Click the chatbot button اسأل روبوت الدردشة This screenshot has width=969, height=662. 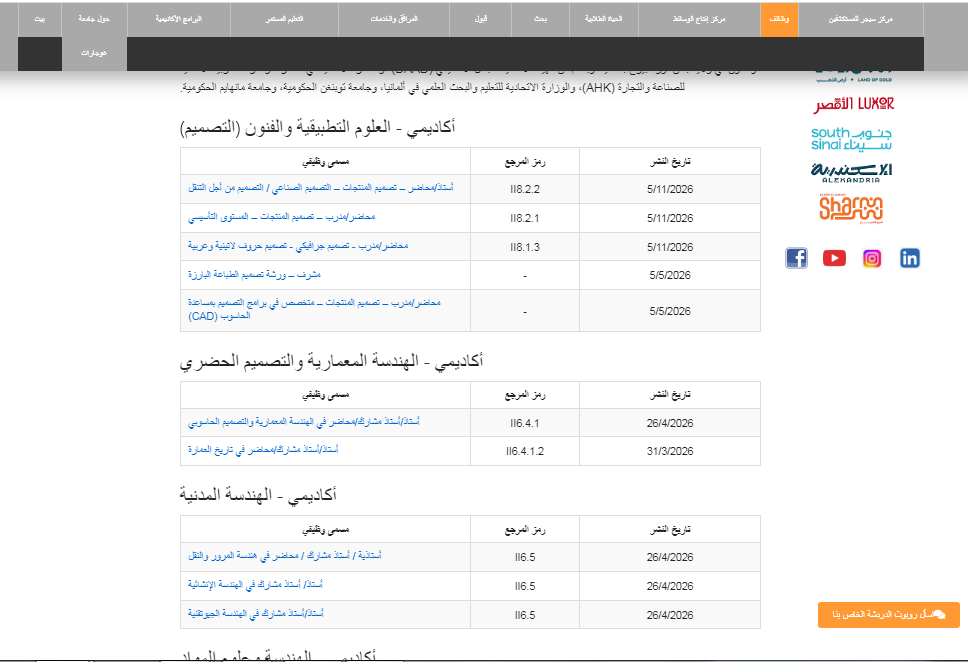coord(889,615)
